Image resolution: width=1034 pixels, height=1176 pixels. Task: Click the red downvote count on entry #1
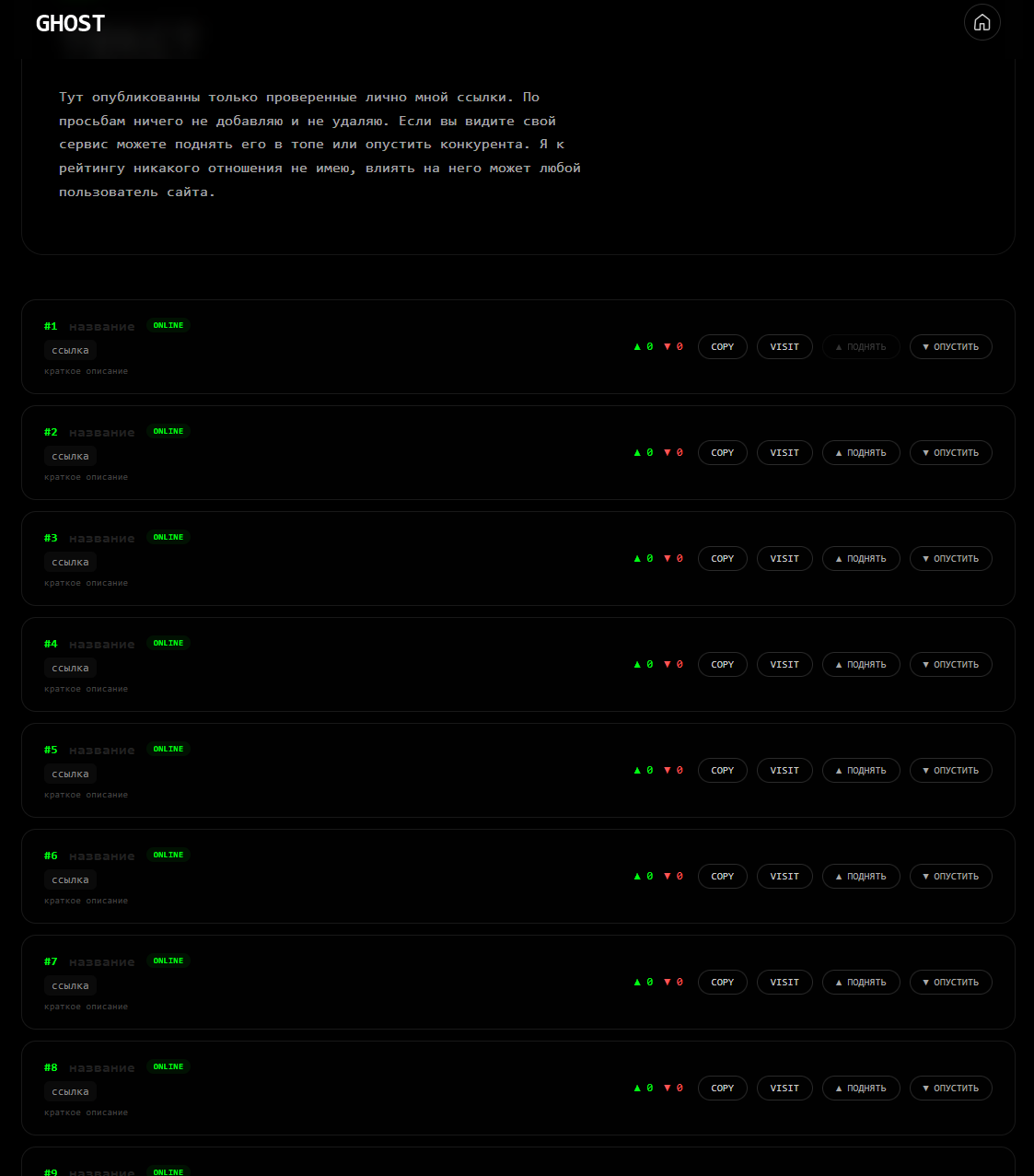tap(673, 347)
